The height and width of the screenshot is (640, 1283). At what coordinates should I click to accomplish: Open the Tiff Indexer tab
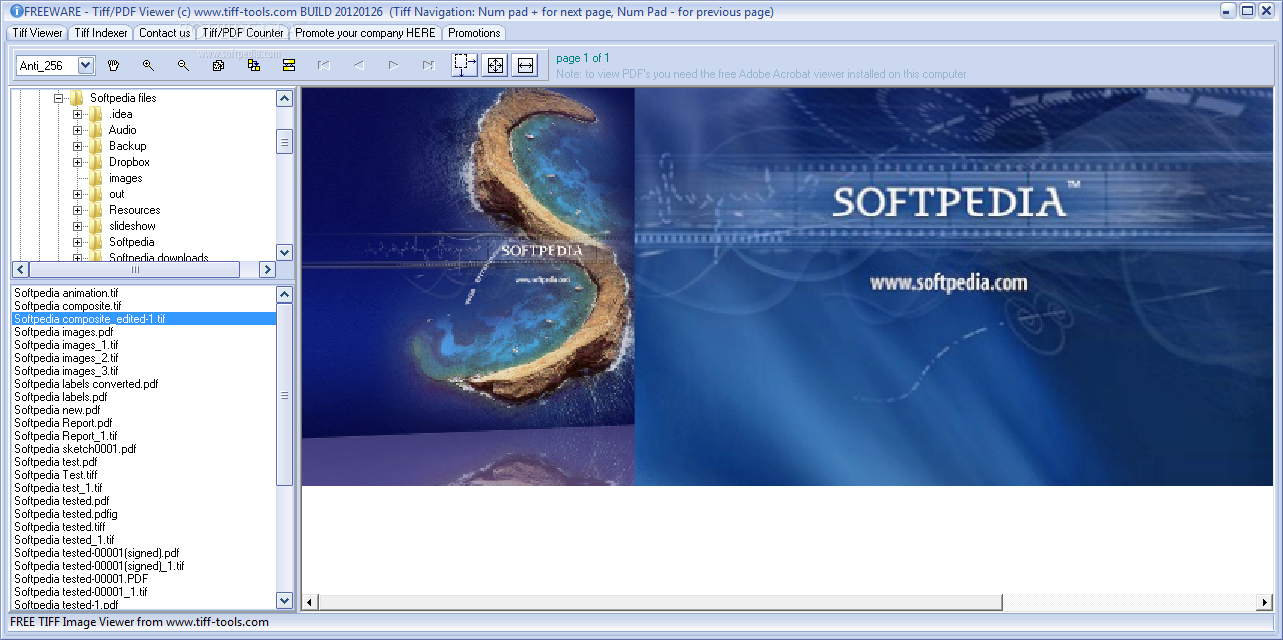[101, 33]
